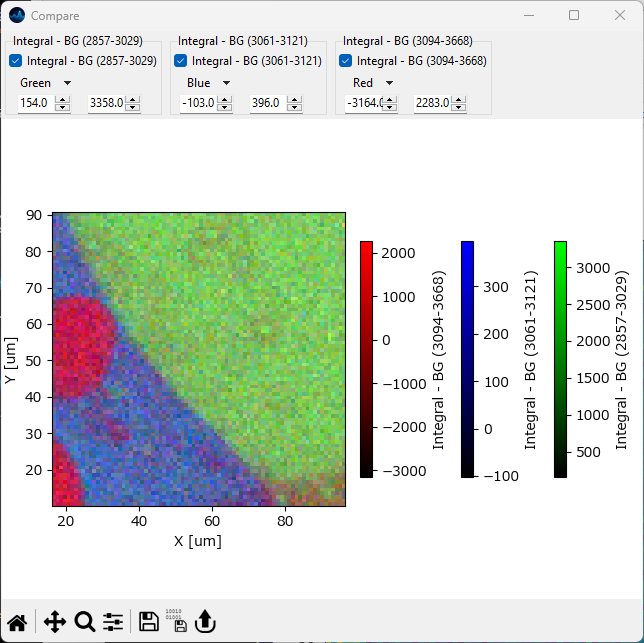Click the red colorbar scale
The width and height of the screenshot is (644, 643).
coord(367,358)
